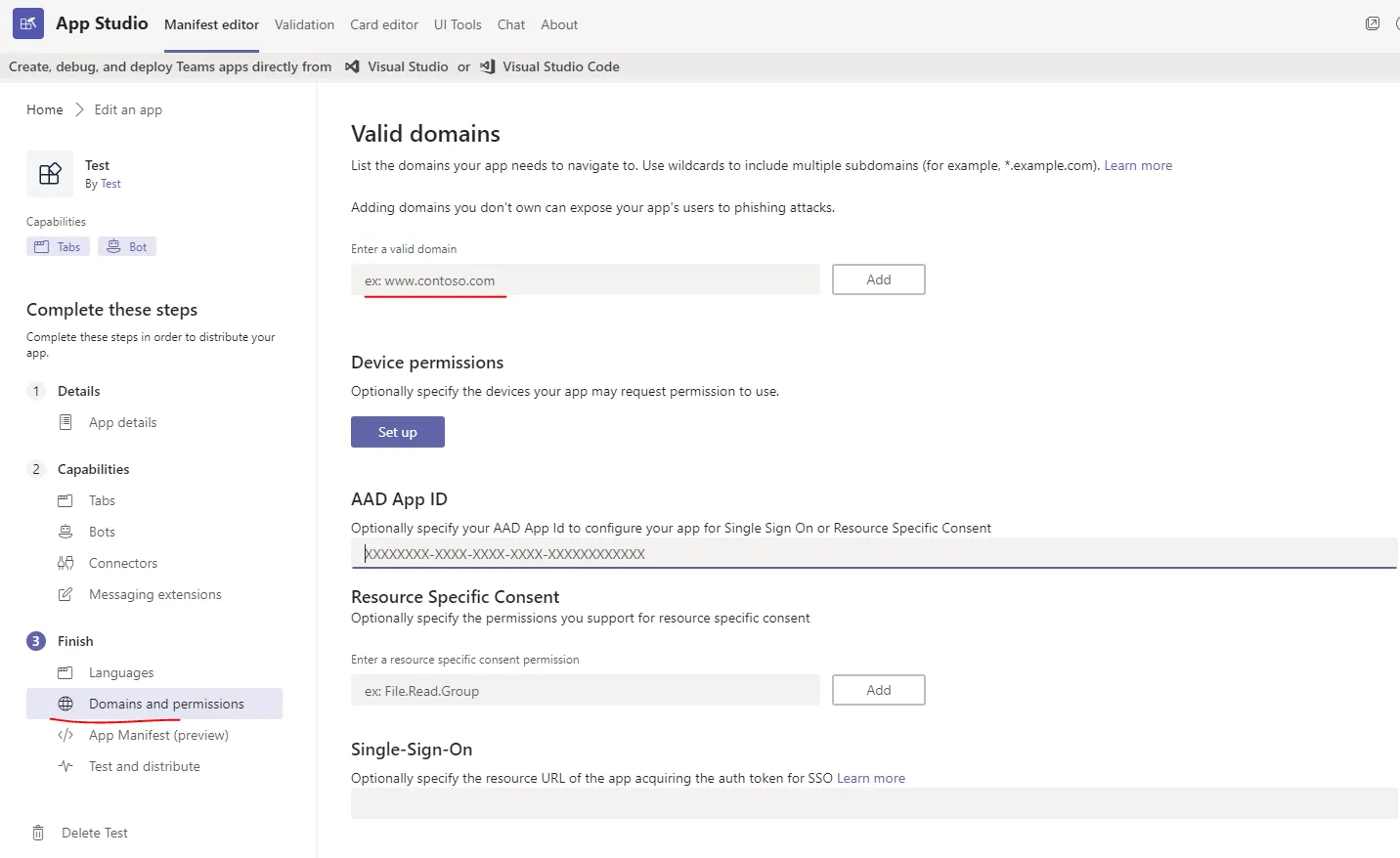Click the App Studio logo icon
This screenshot has height=858, width=1400.
28,23
